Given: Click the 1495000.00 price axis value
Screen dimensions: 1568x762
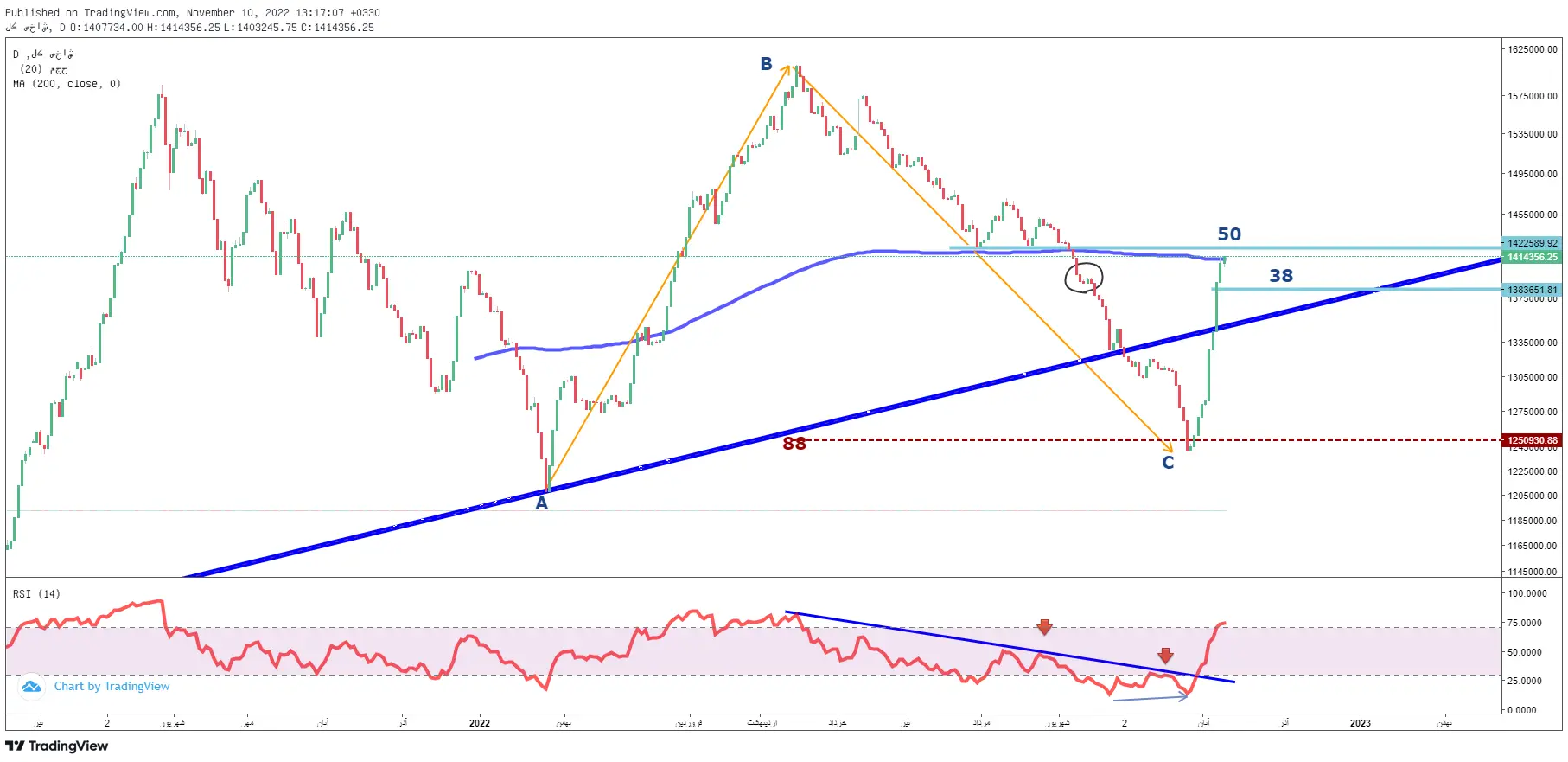Looking at the screenshot, I should (1533, 174).
